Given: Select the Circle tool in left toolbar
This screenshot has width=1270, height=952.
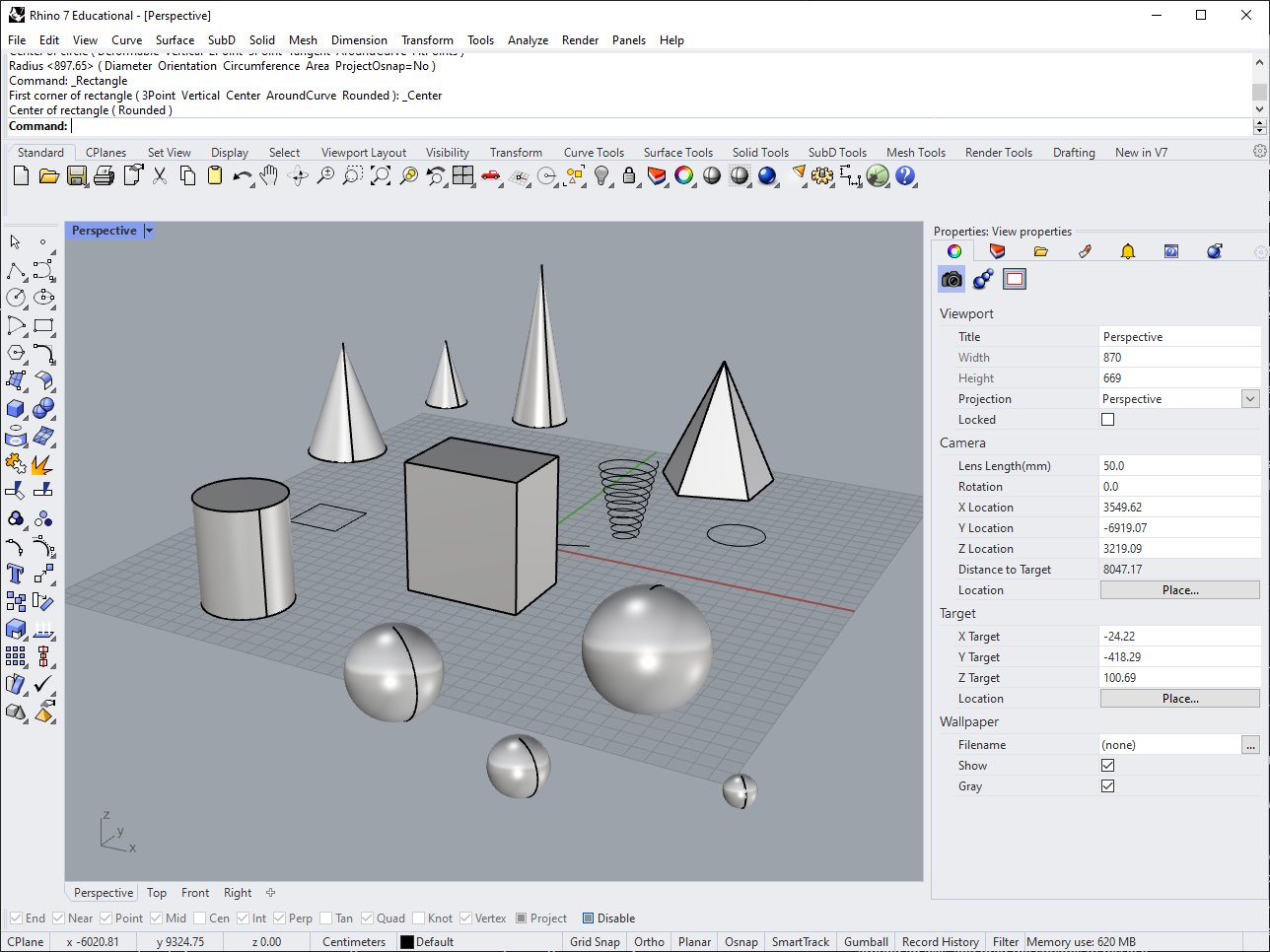Looking at the screenshot, I should click(x=16, y=298).
